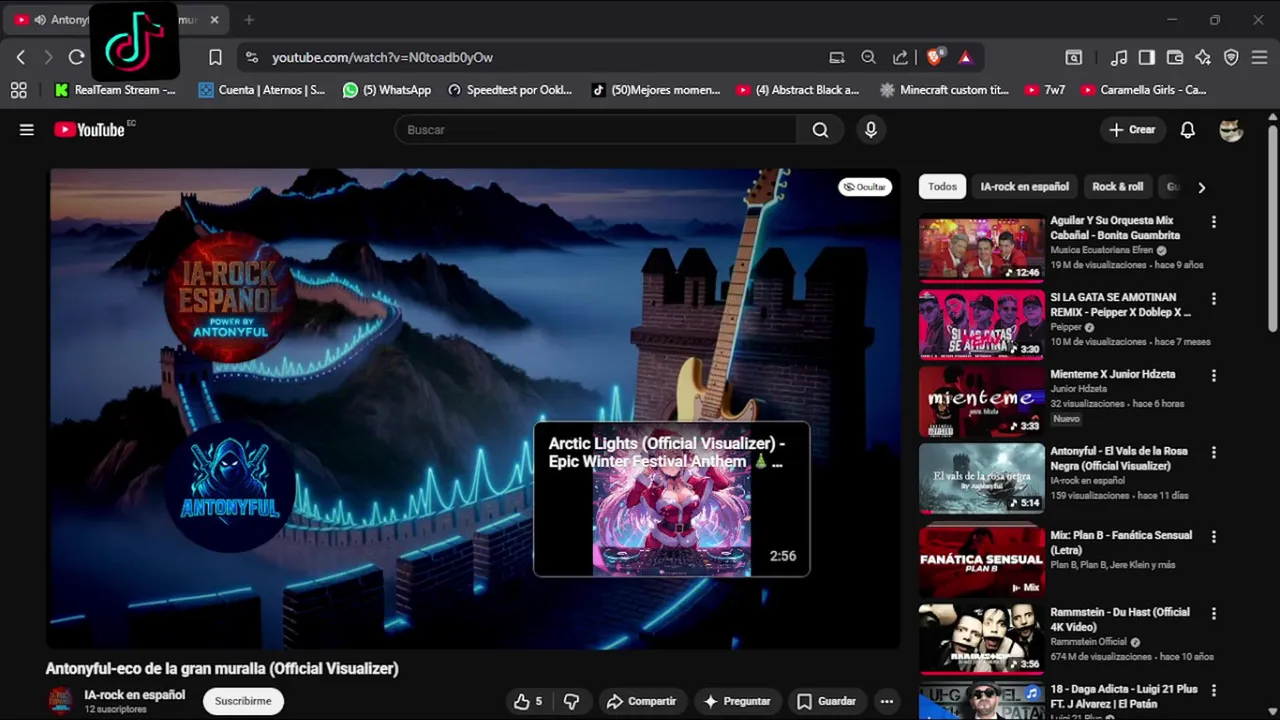Click the Suscribirme button

click(x=243, y=701)
